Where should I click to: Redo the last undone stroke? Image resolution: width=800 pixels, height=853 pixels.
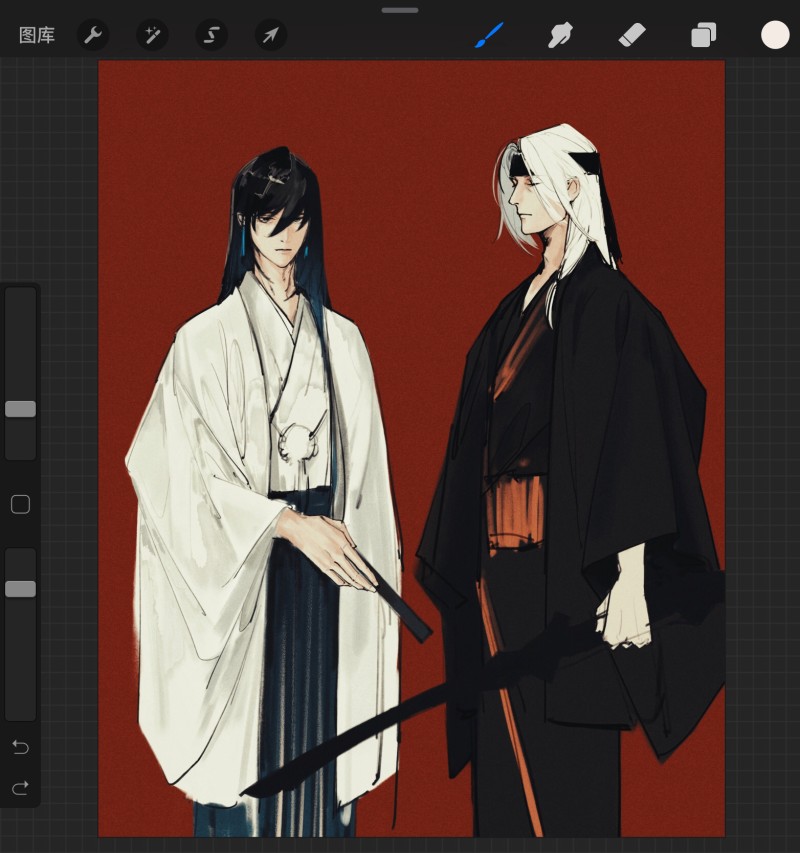21,787
